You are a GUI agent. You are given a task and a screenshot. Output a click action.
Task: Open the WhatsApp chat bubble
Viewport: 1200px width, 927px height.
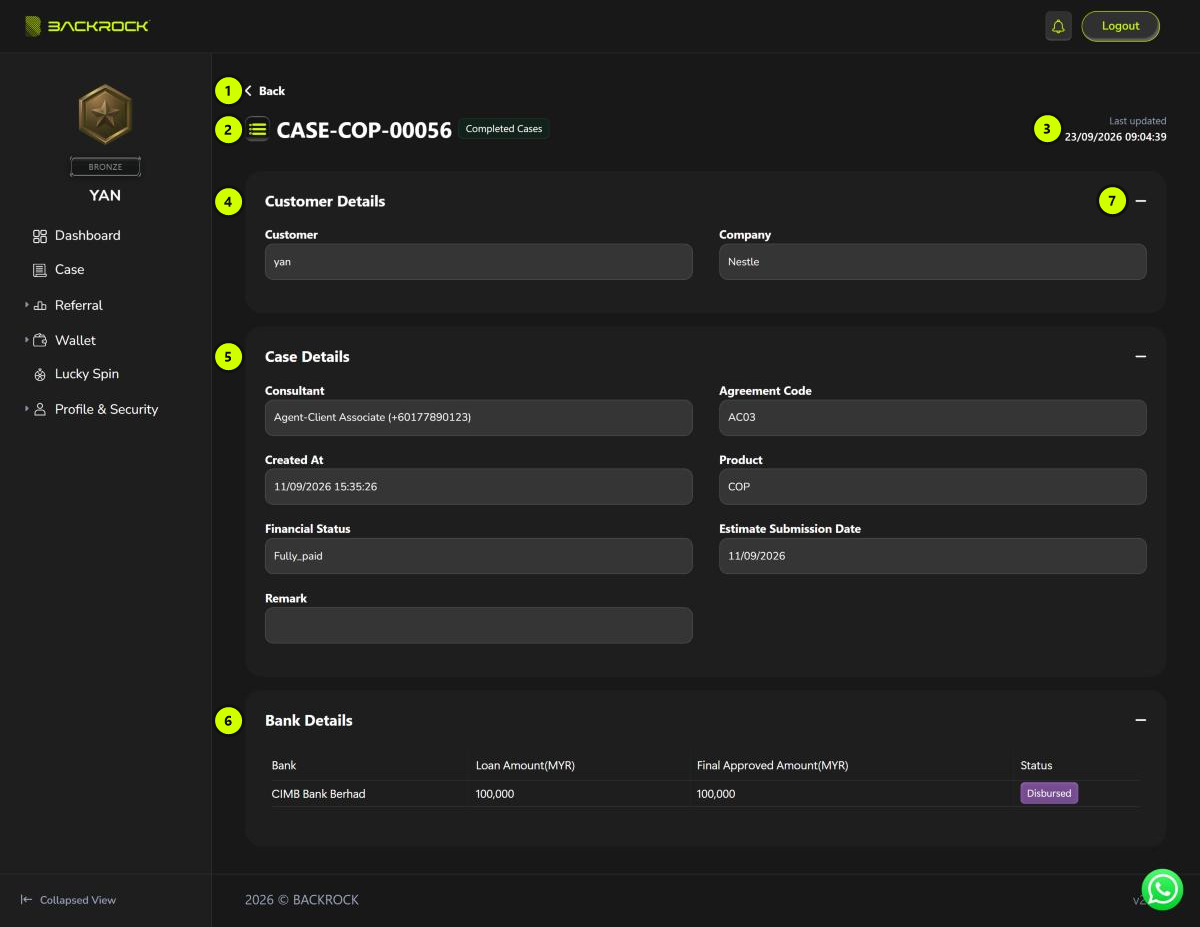coord(1162,889)
